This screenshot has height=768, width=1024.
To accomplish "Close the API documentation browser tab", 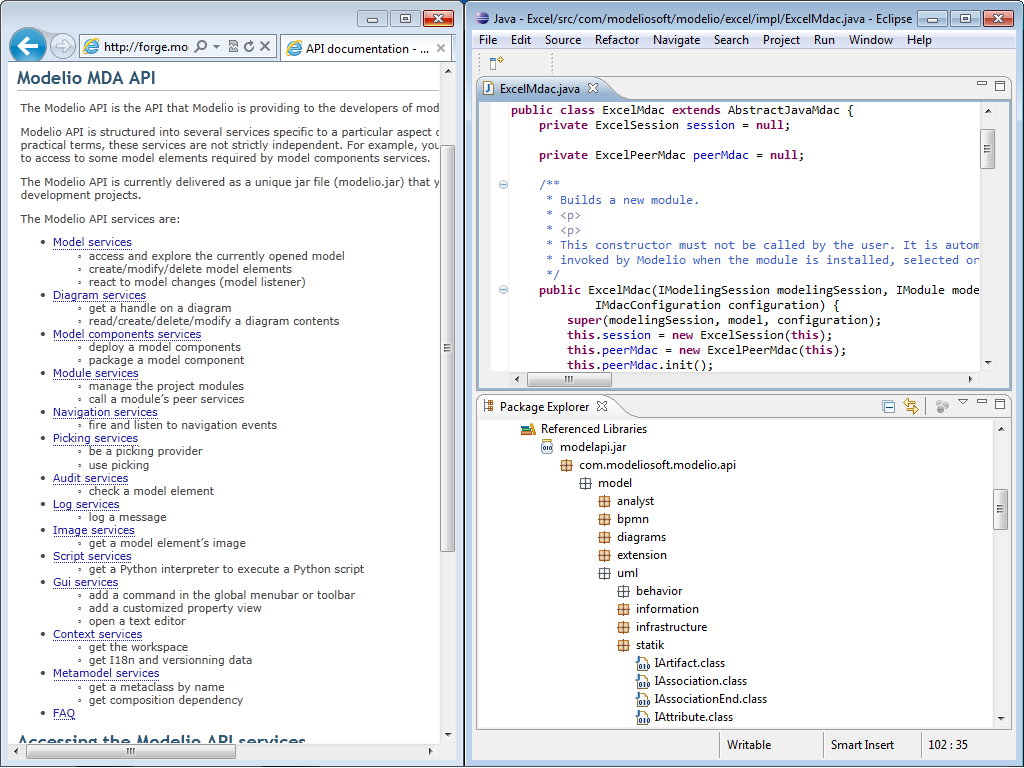I will coord(441,48).
